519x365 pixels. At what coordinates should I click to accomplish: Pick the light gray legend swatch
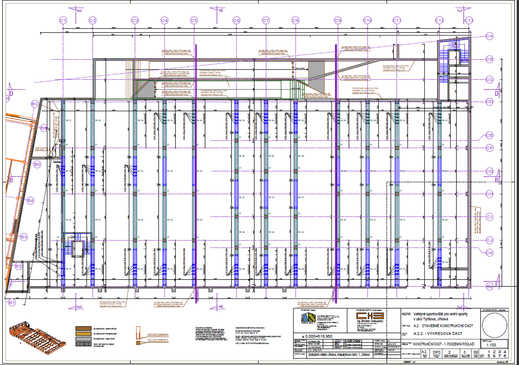[x=83, y=339]
